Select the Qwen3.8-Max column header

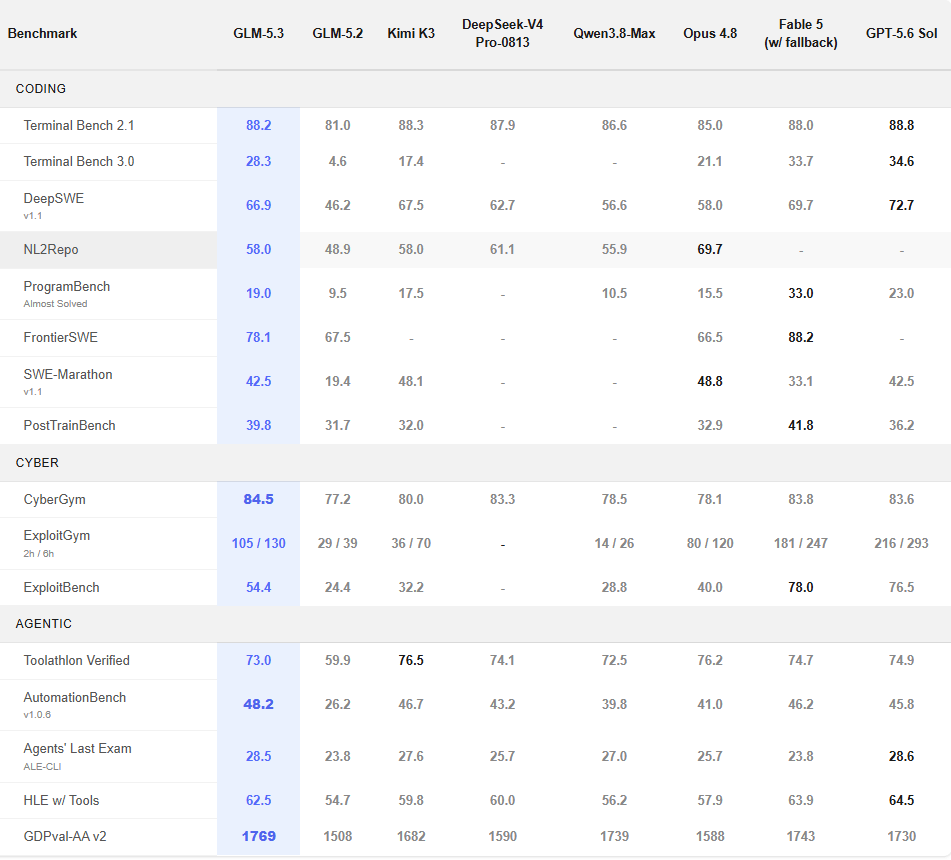click(614, 33)
